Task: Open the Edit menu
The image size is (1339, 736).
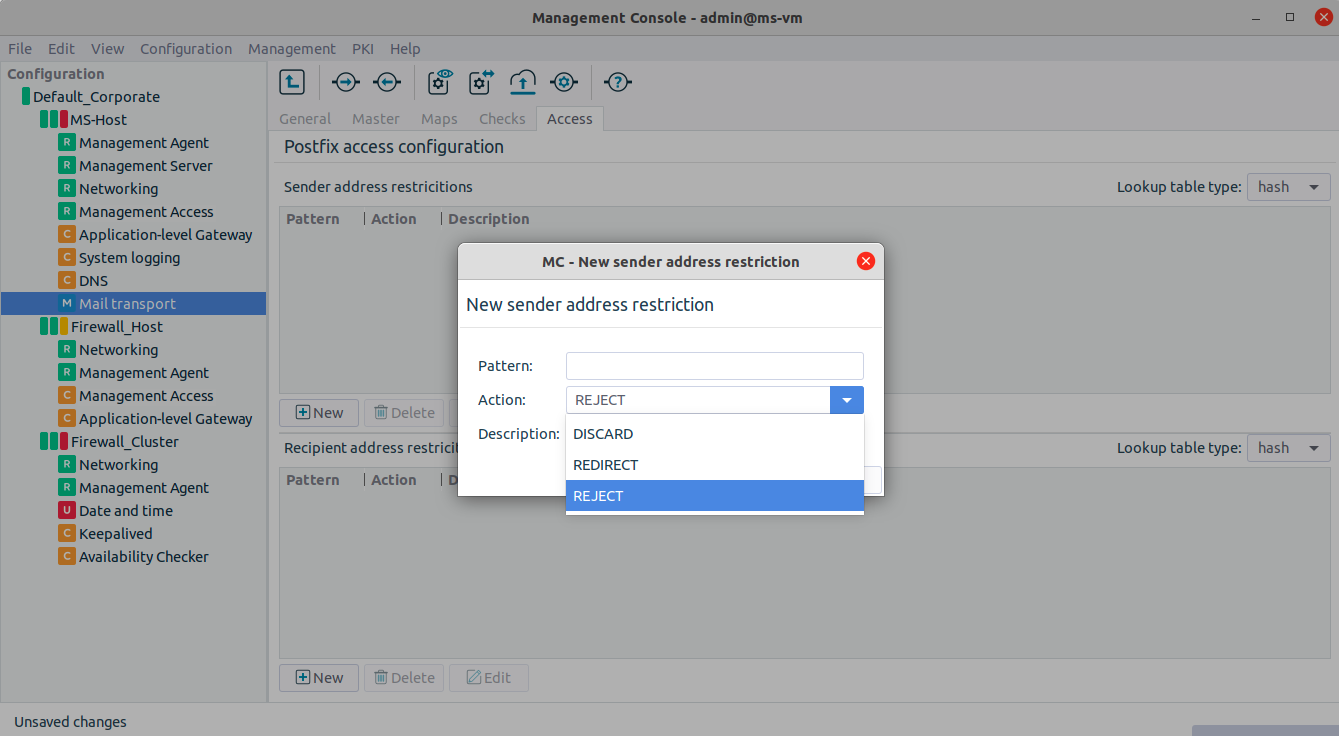Action: [x=61, y=48]
